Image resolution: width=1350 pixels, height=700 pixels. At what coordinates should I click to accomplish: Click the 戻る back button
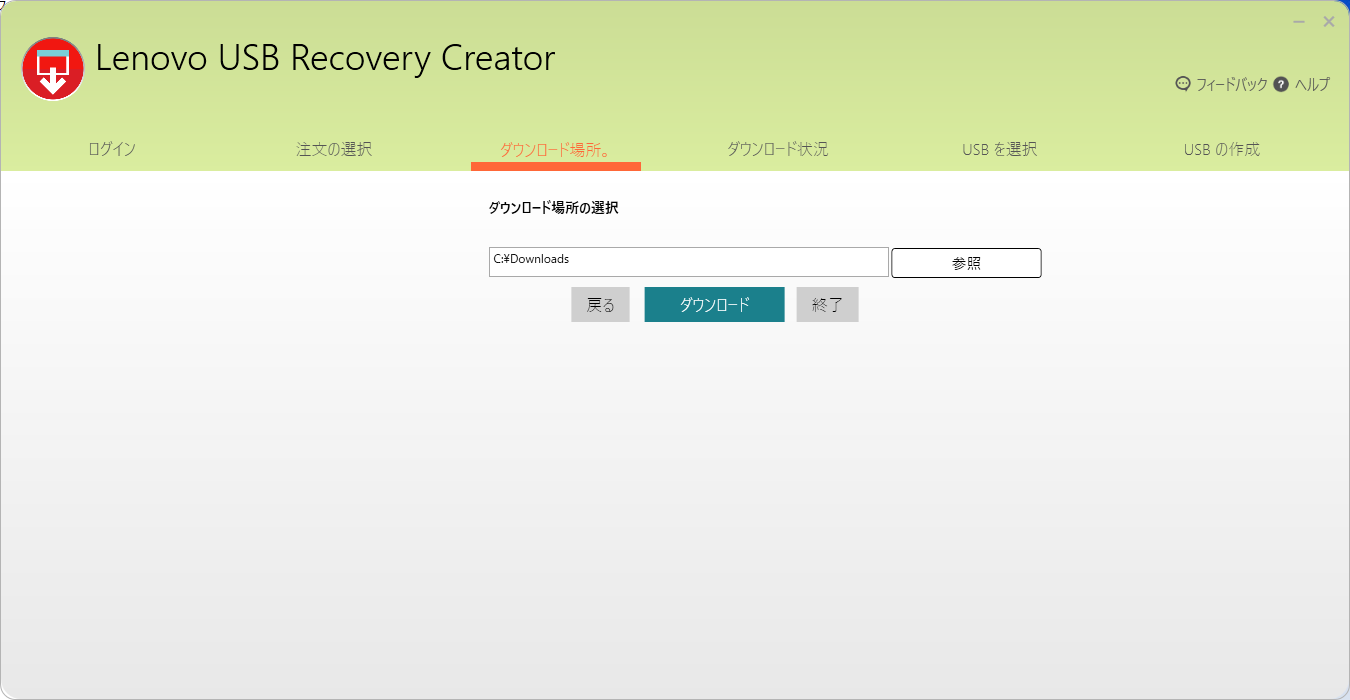click(600, 305)
